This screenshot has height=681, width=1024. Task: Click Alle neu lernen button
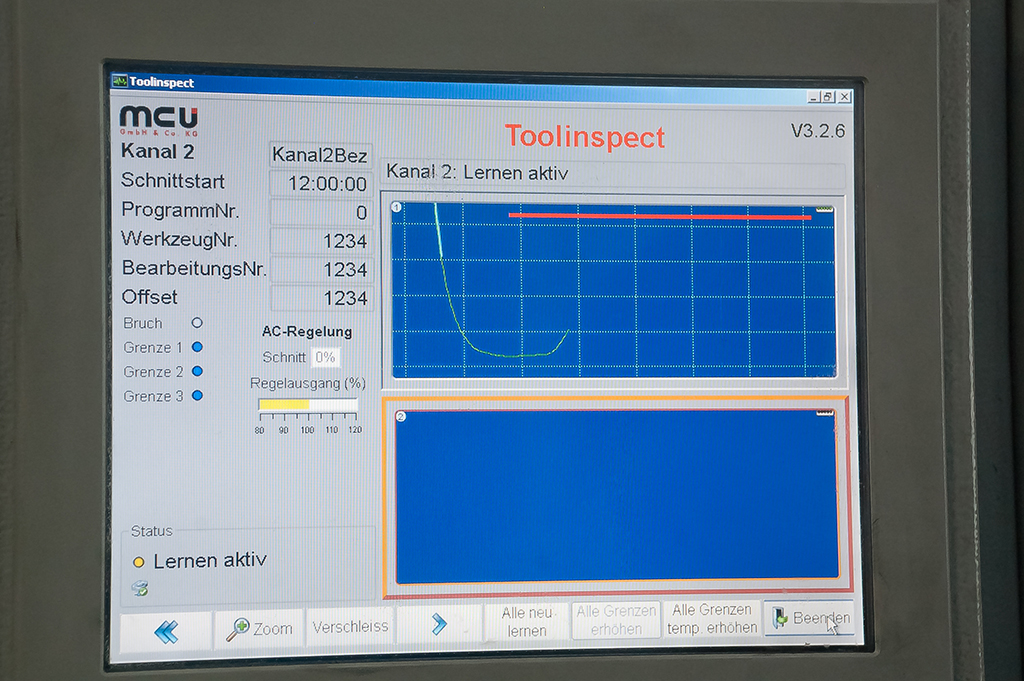pos(527,622)
